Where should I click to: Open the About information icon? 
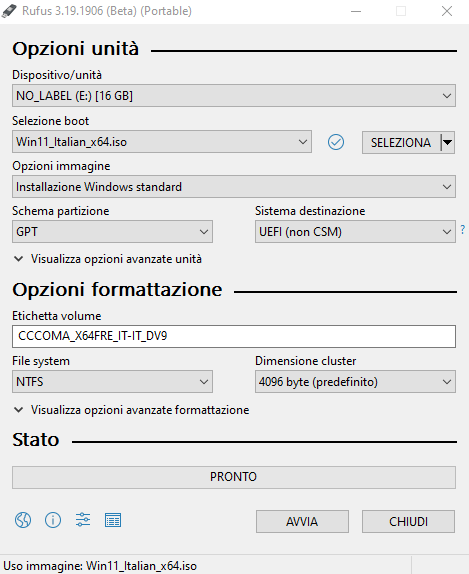53,520
